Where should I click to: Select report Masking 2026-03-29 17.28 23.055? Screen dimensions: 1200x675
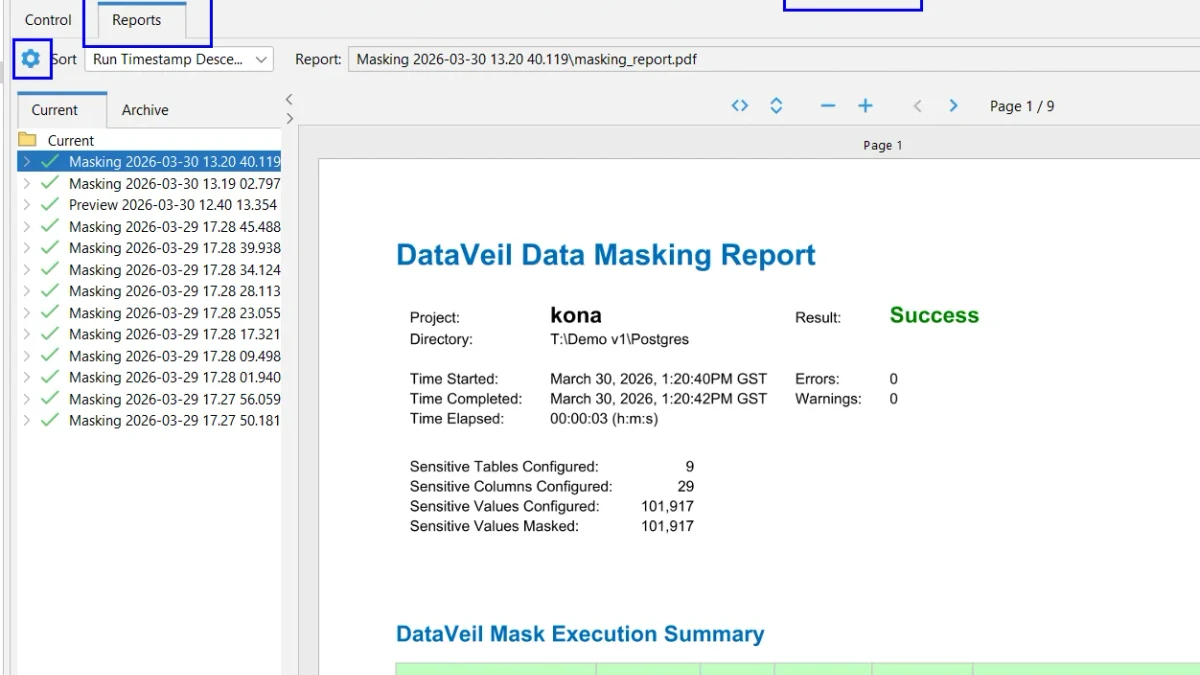point(175,313)
